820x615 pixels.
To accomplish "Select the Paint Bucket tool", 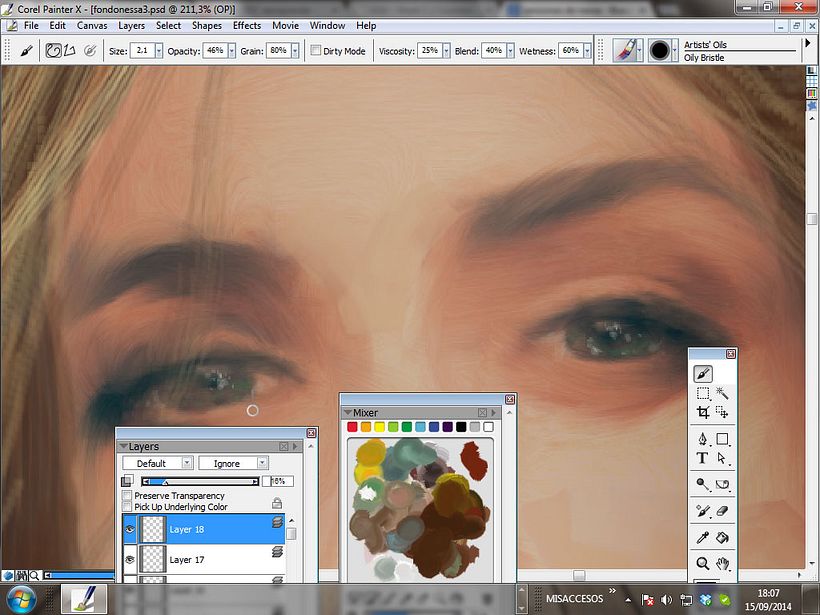I will click(722, 538).
